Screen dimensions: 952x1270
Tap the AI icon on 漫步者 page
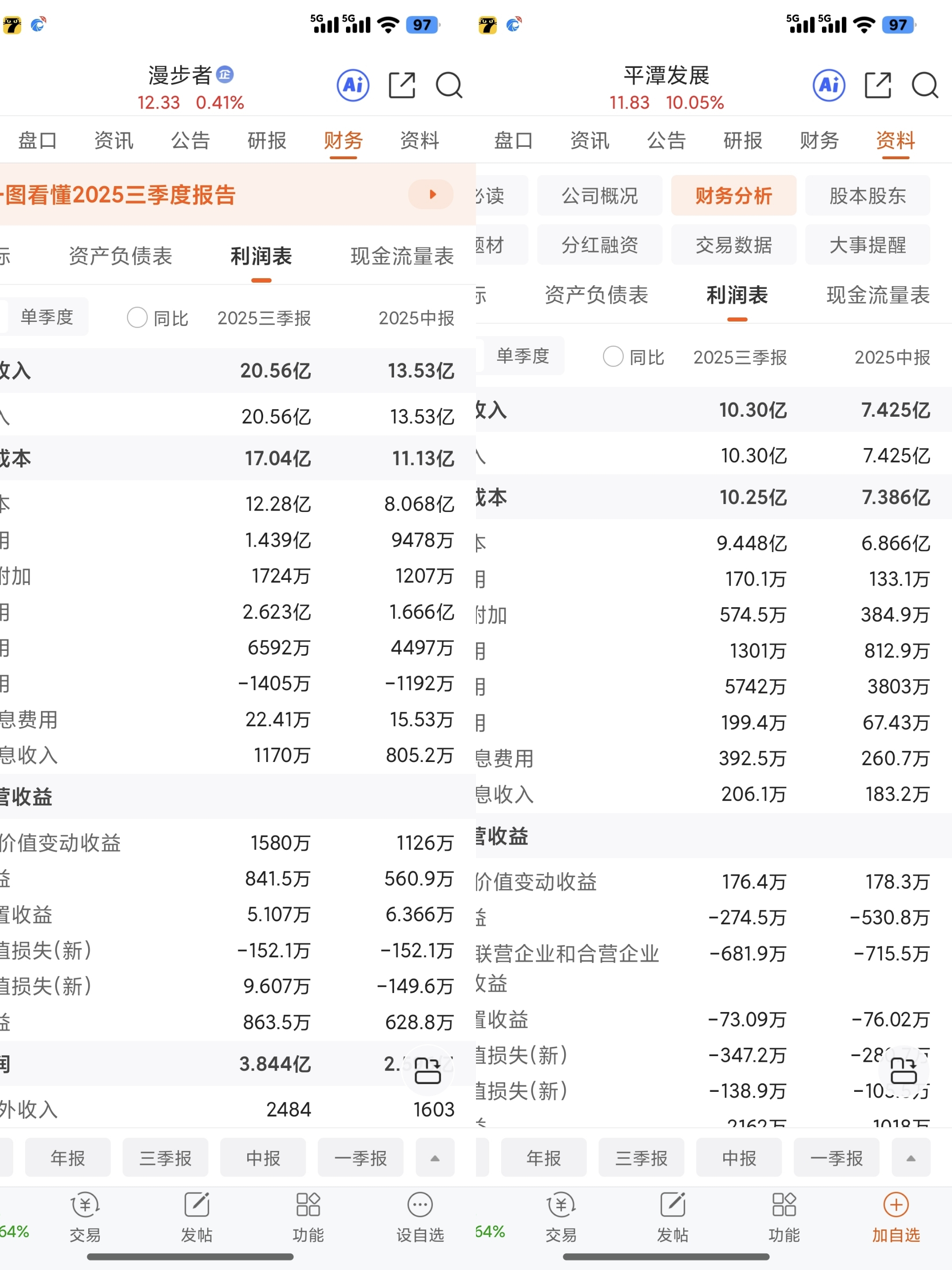[352, 86]
